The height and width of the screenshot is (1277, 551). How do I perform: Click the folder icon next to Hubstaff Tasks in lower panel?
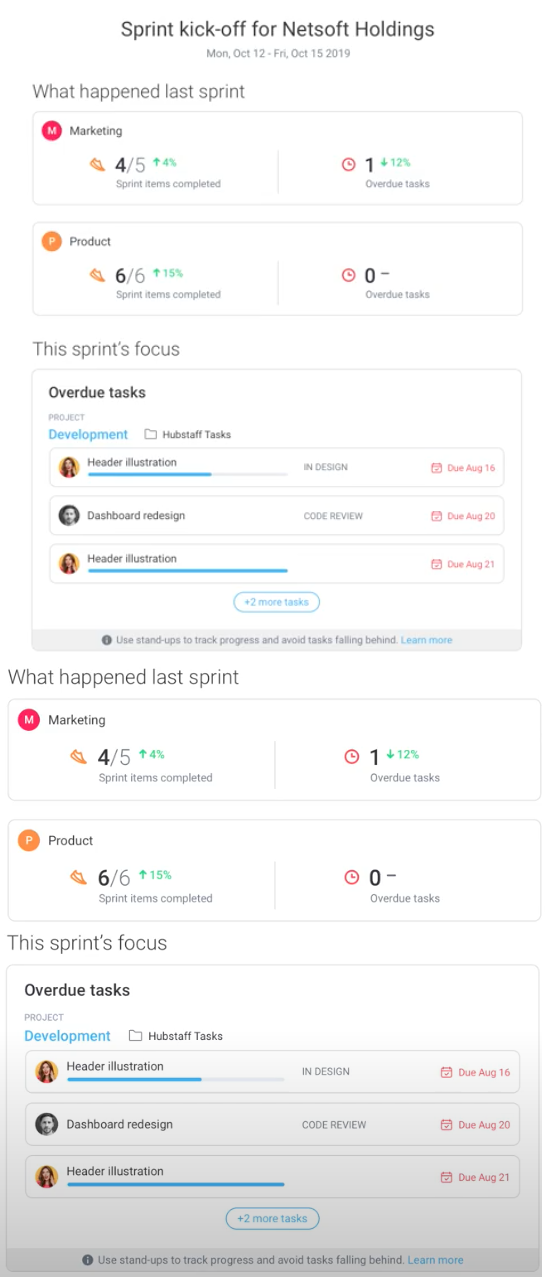(135, 1036)
